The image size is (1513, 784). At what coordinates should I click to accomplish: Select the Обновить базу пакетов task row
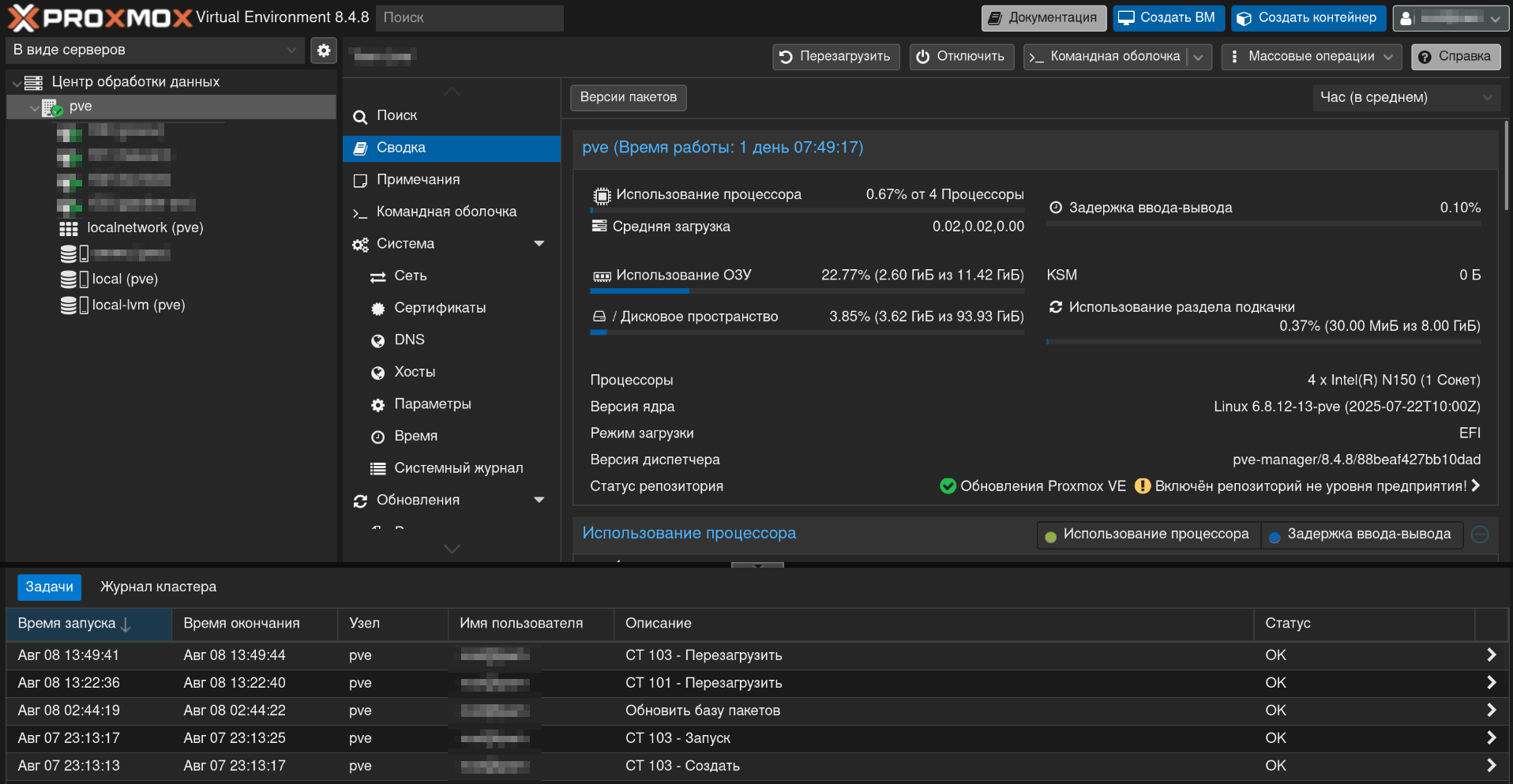[756, 711]
